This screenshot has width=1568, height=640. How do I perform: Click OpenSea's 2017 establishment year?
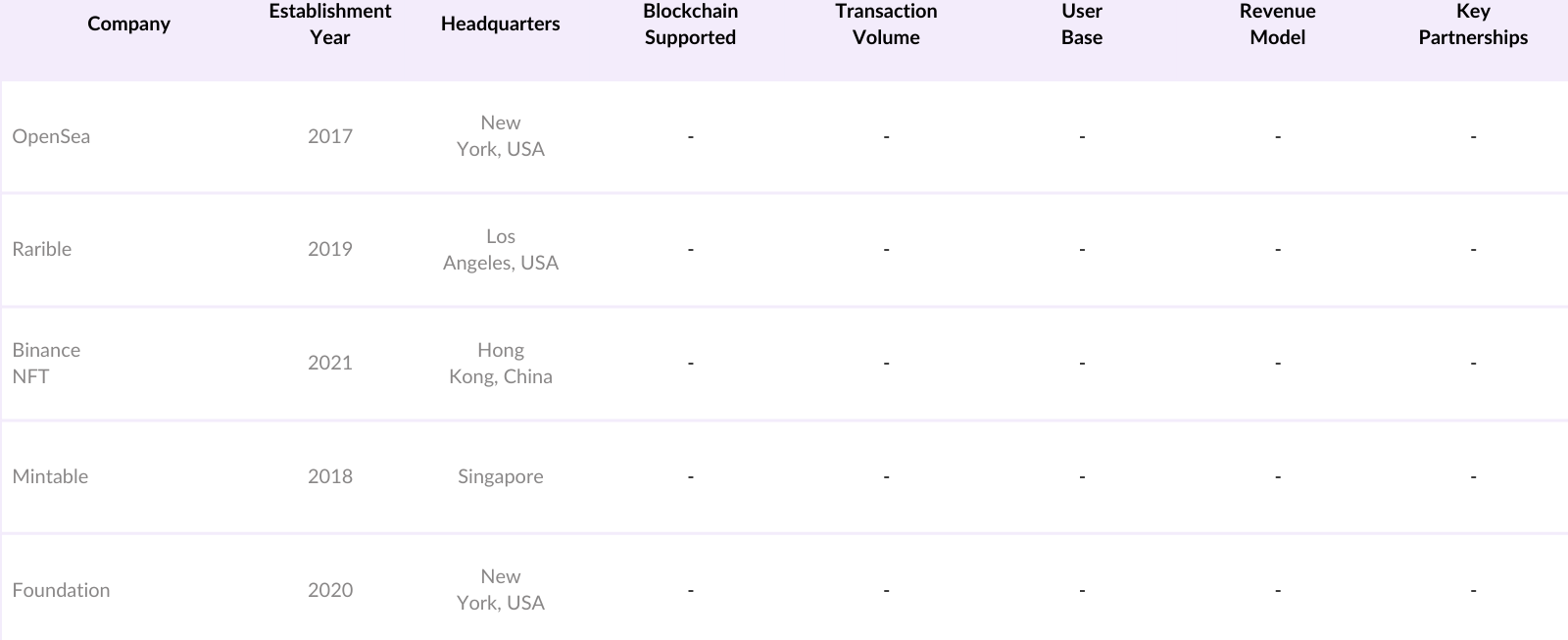click(330, 136)
